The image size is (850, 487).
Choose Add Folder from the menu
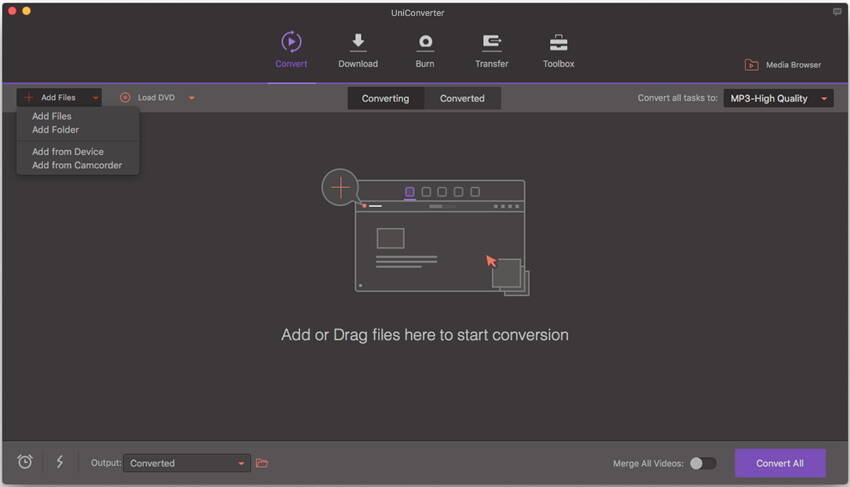coord(55,130)
